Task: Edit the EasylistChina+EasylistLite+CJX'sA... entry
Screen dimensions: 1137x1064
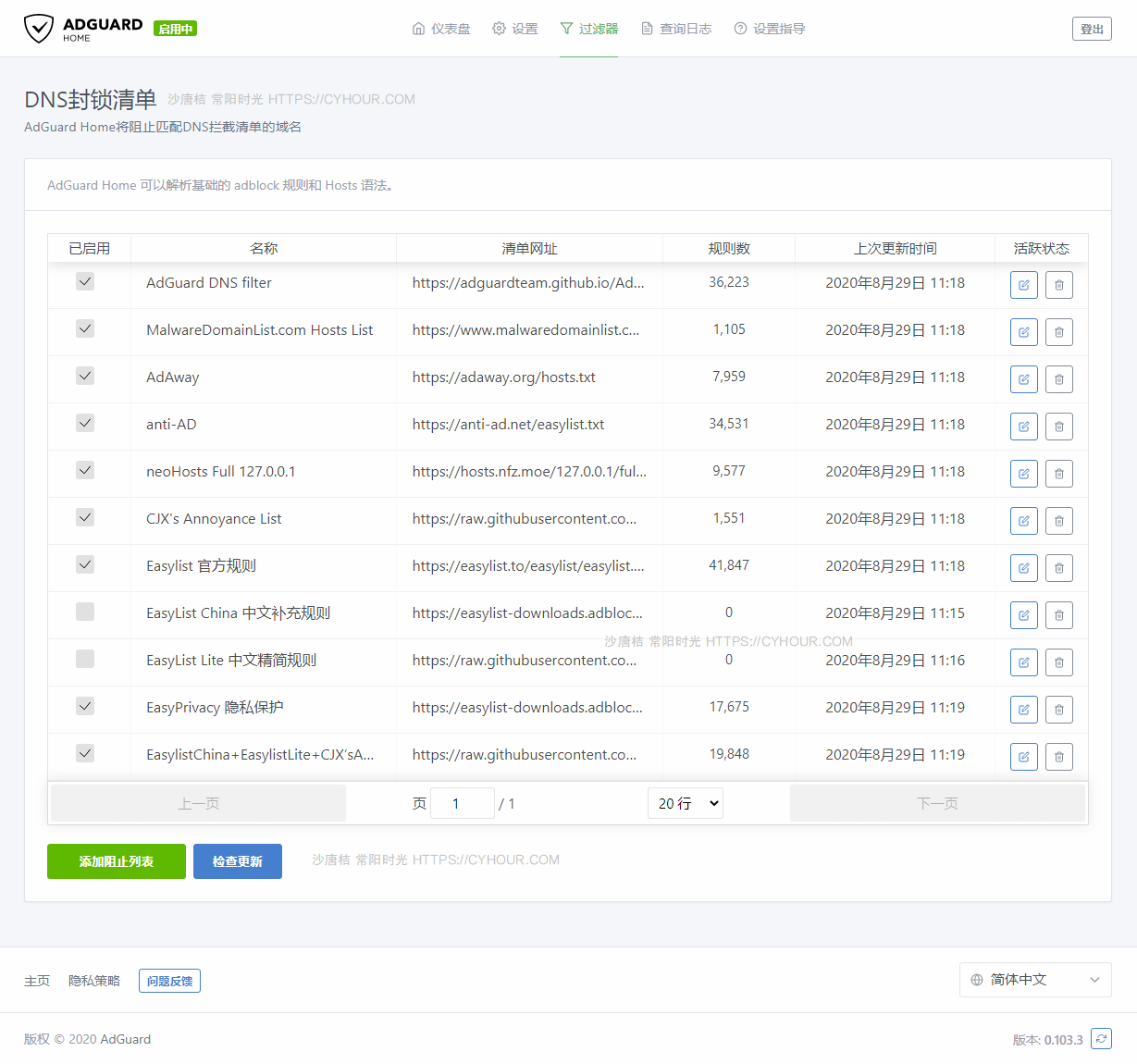Action: (x=1024, y=757)
